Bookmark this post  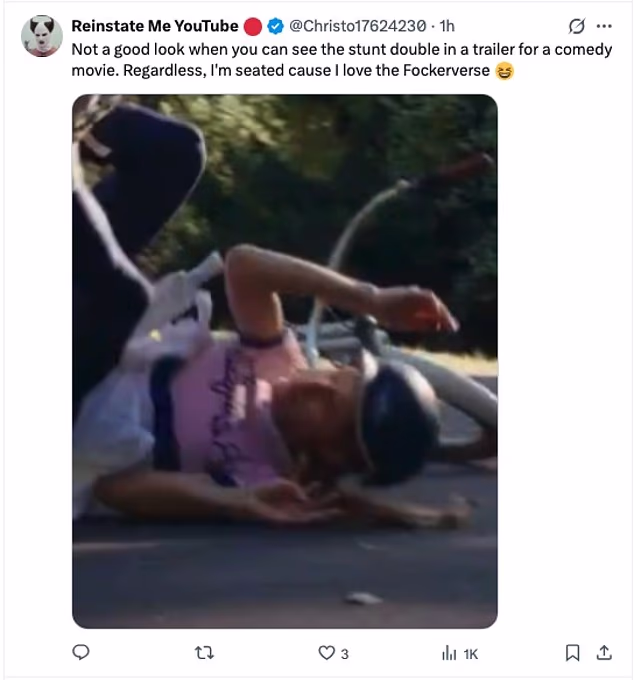click(572, 653)
